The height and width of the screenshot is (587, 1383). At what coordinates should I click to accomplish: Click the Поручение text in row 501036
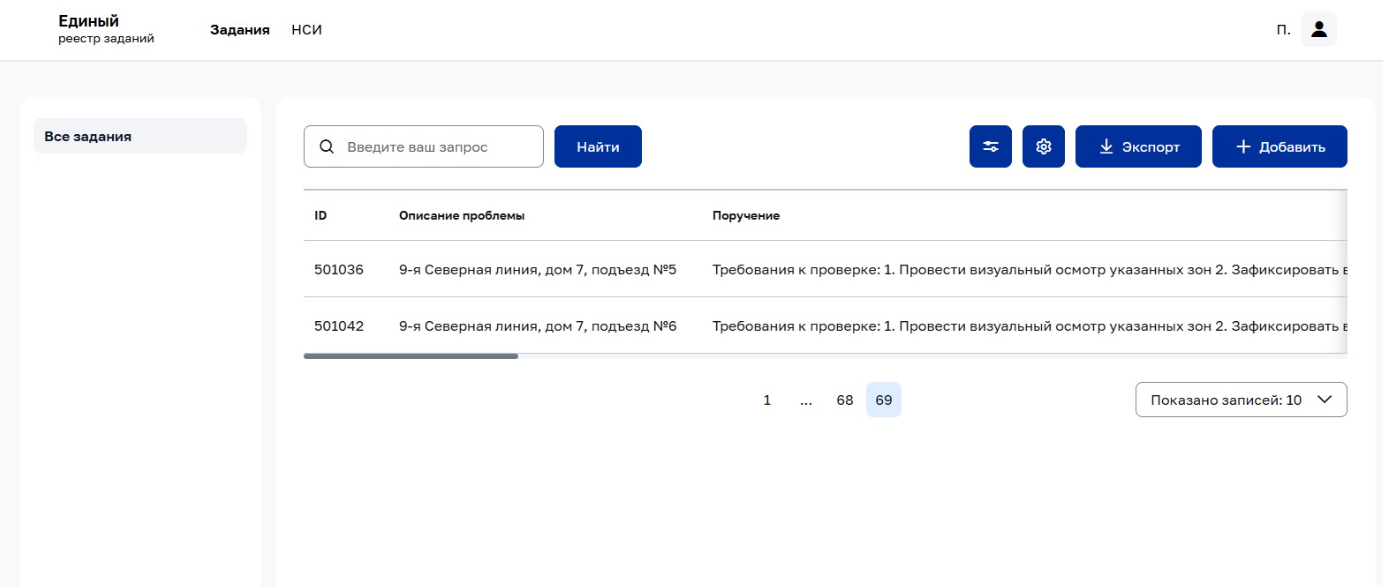point(1029,269)
